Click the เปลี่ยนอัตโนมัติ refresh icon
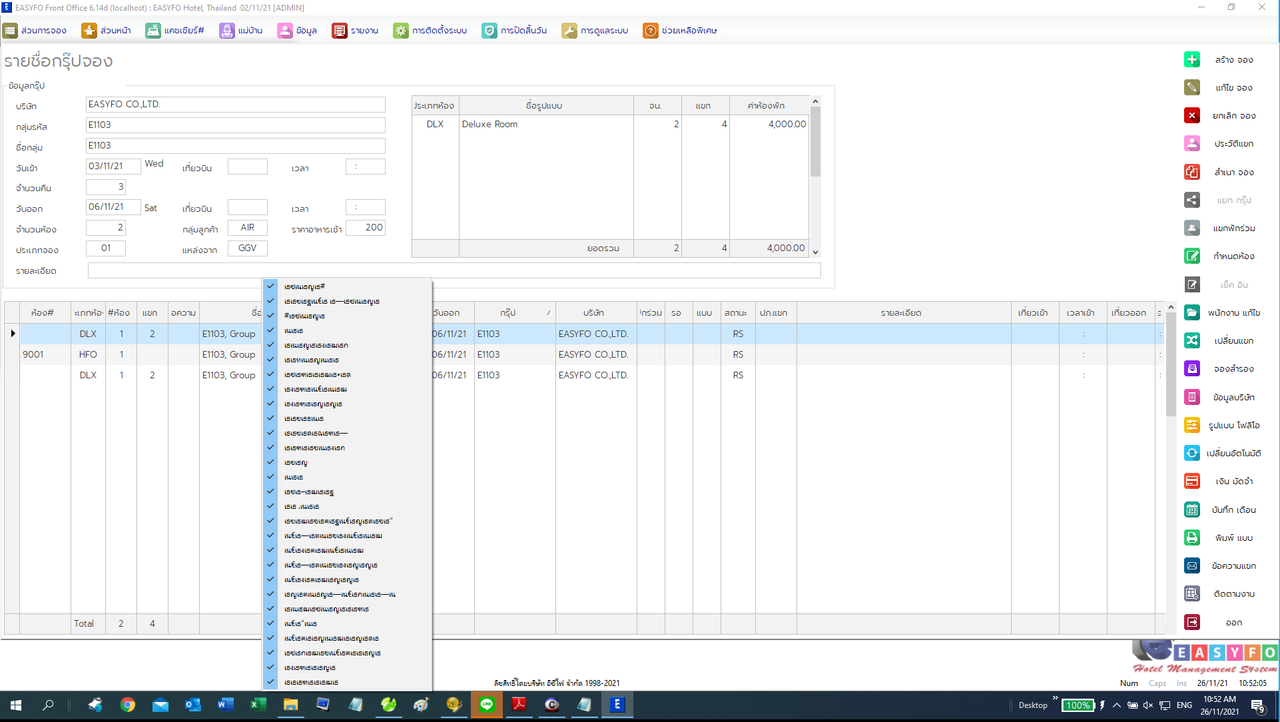The image size is (1280, 722). 1192,453
